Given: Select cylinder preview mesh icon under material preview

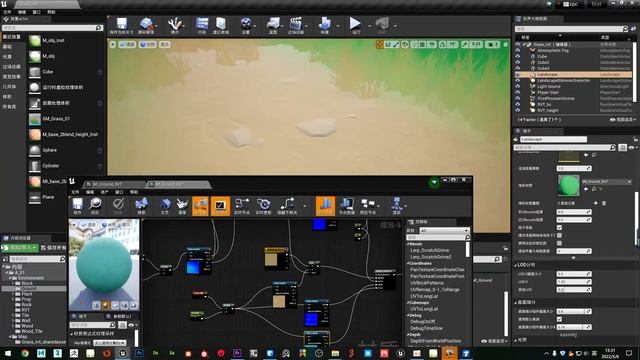Looking at the screenshot, I should point(96,305).
